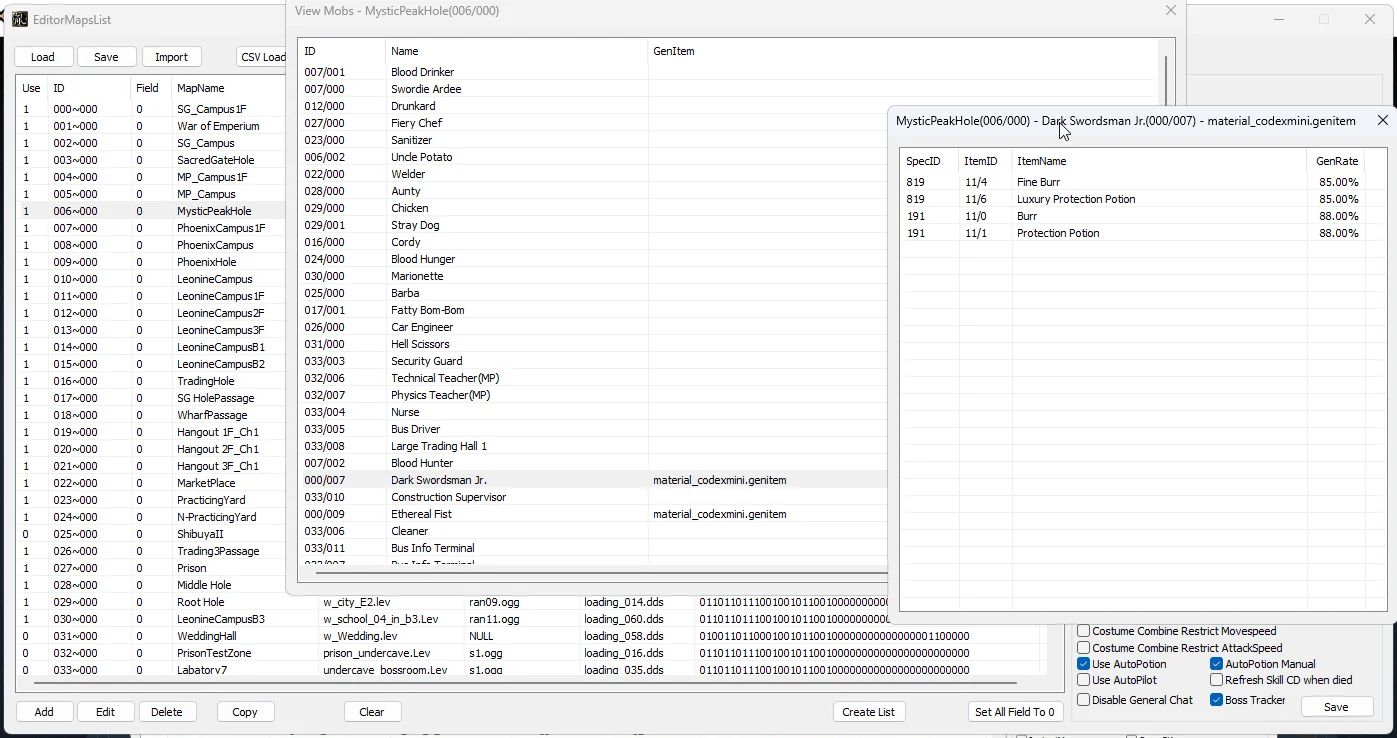
Task: Toggle the AutoPotion Manual checkbox
Action: coord(1217,664)
